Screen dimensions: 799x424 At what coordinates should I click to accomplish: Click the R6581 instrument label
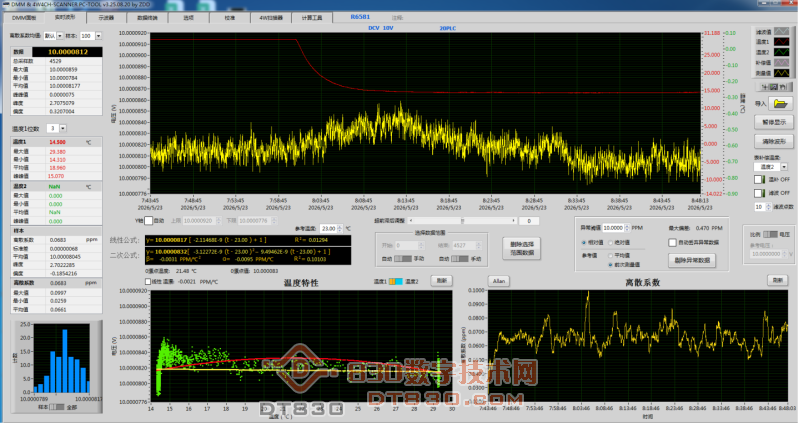coord(360,17)
